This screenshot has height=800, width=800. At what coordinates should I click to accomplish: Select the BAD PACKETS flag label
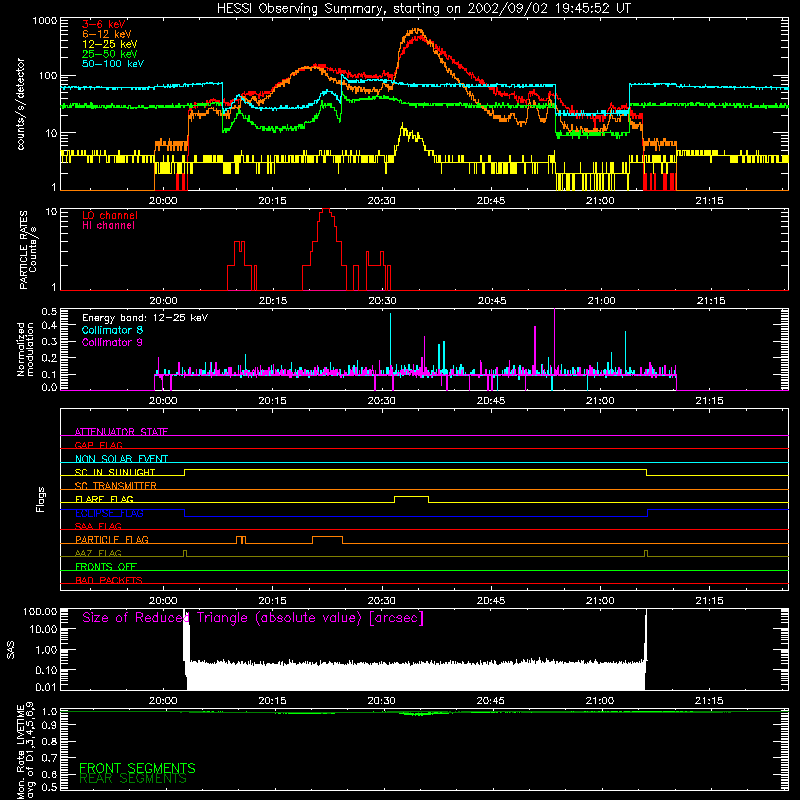pyautogui.click(x=109, y=580)
